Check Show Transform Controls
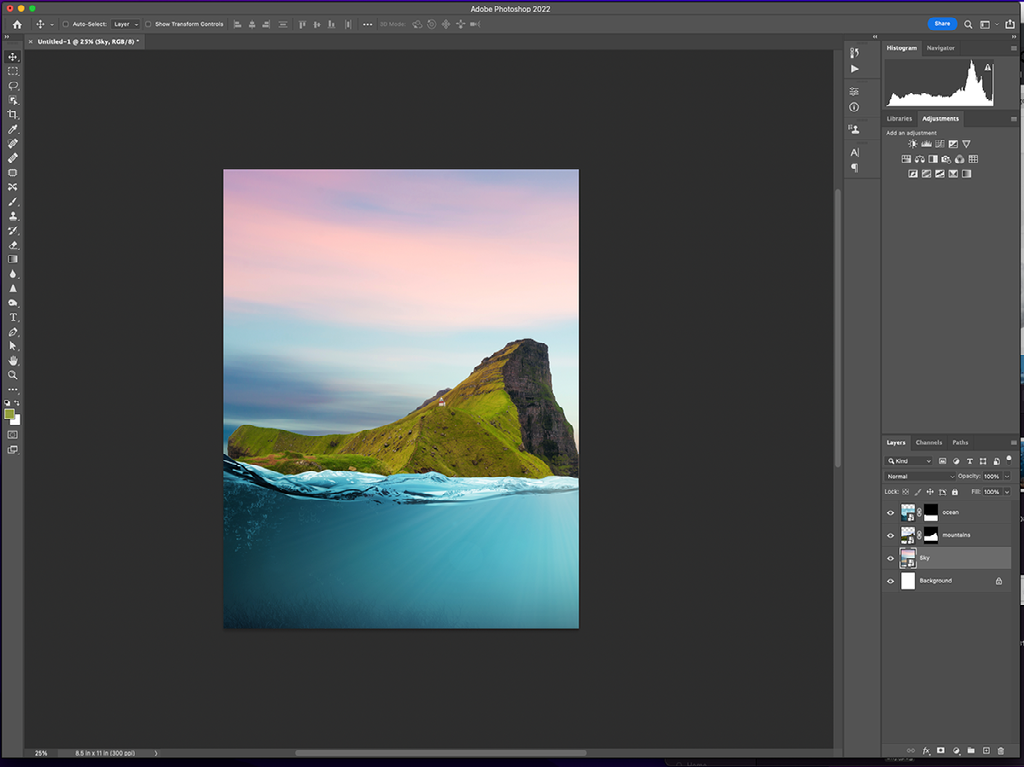Viewport: 1024px width, 767px height. [148, 24]
